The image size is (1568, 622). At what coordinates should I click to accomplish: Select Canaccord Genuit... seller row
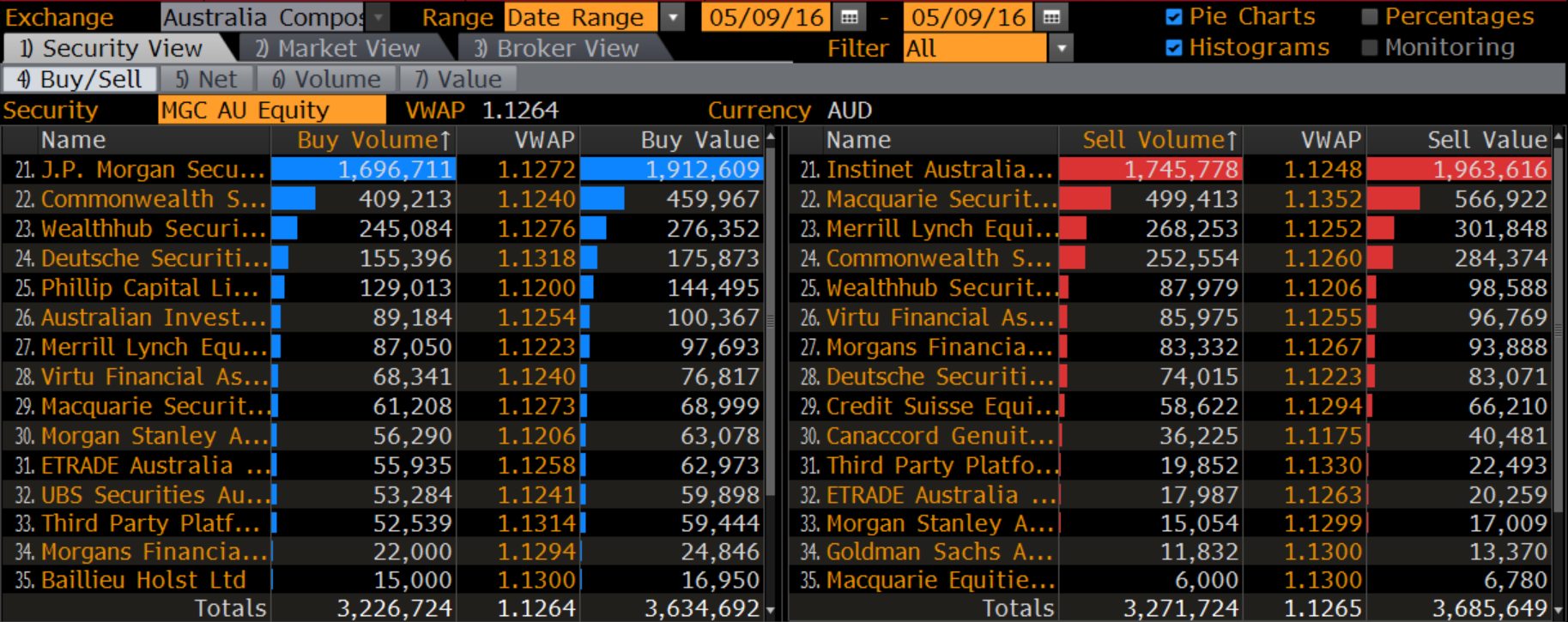coord(1170,436)
